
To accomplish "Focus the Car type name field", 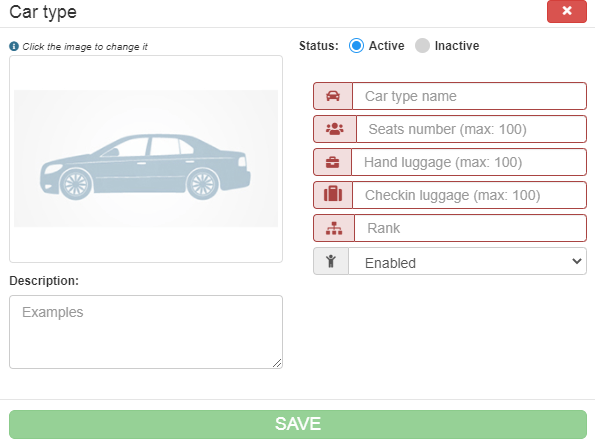I will tap(469, 96).
